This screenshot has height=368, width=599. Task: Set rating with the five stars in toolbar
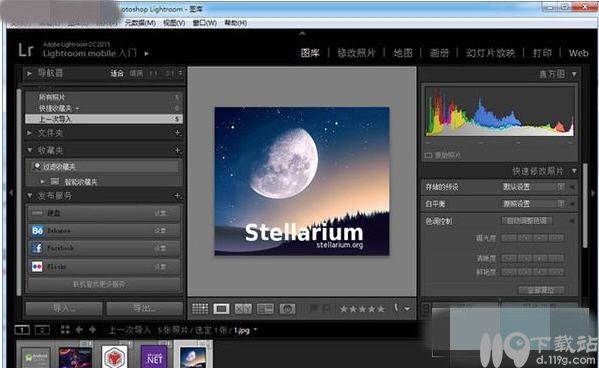[362, 309]
